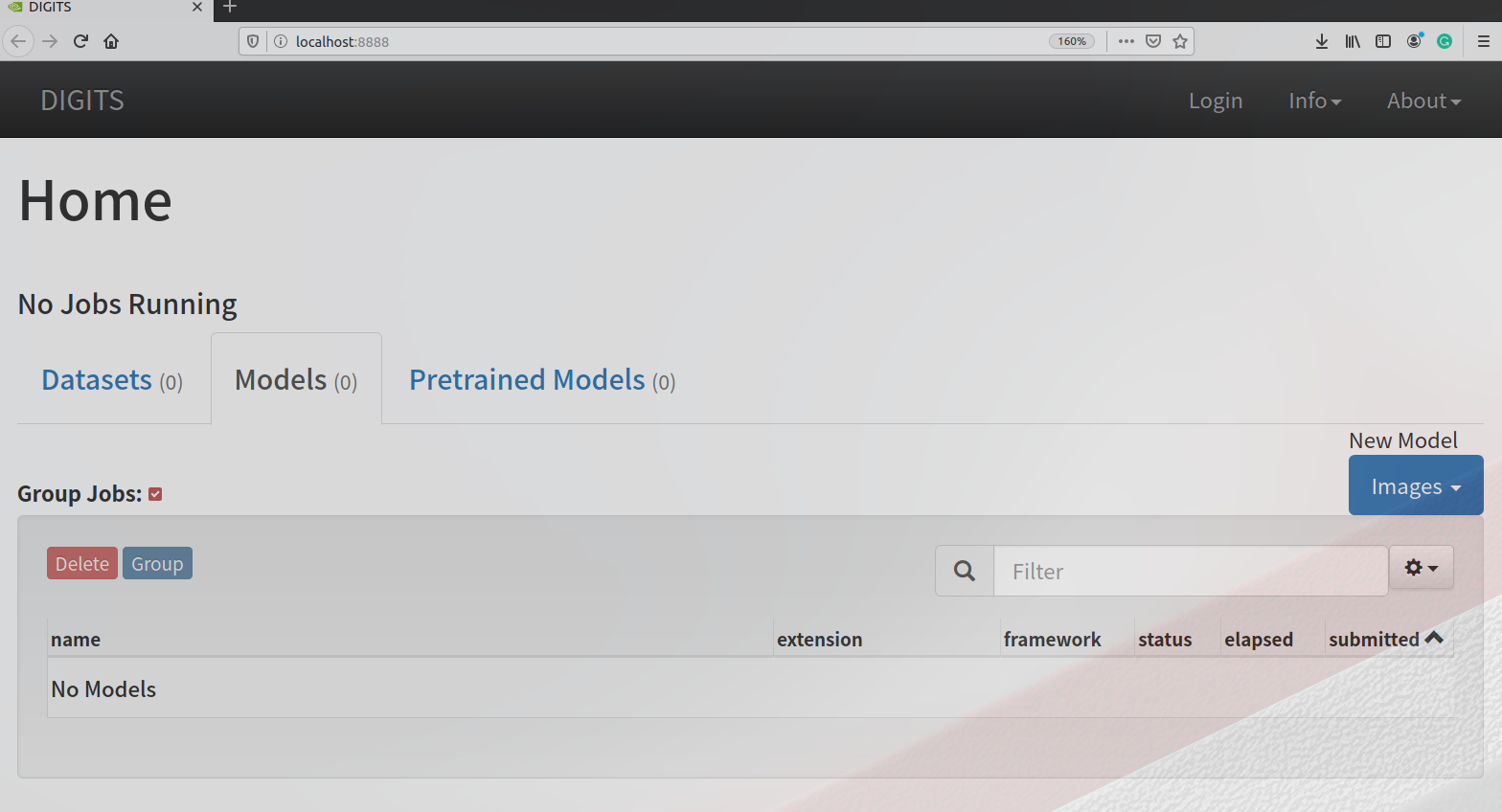
Task: Open the browser hamburger menu
Action: [1484, 41]
